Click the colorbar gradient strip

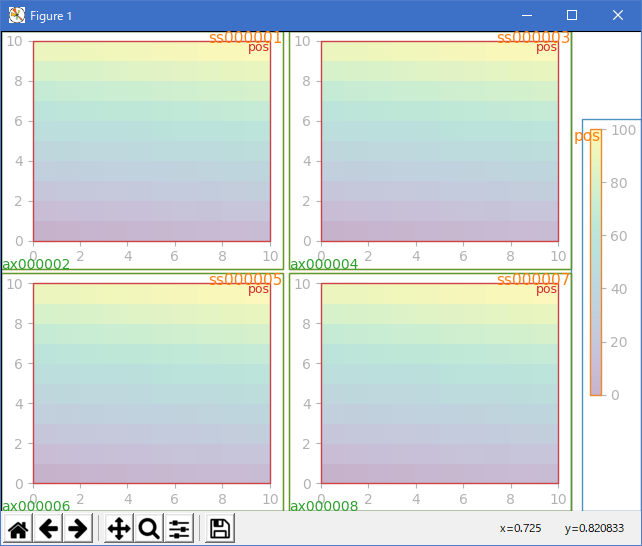[x=596, y=262]
